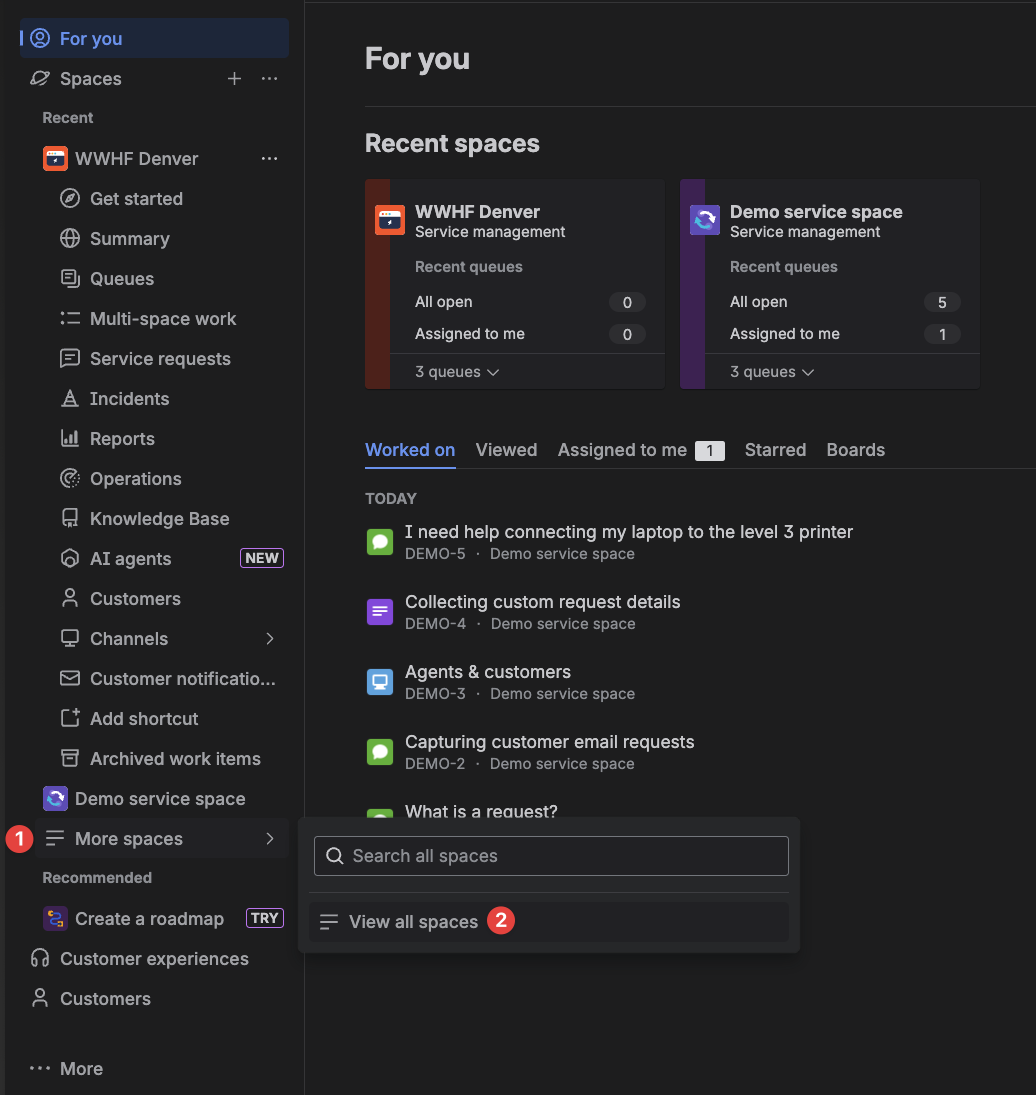Go to Knowledge Base

(x=159, y=519)
